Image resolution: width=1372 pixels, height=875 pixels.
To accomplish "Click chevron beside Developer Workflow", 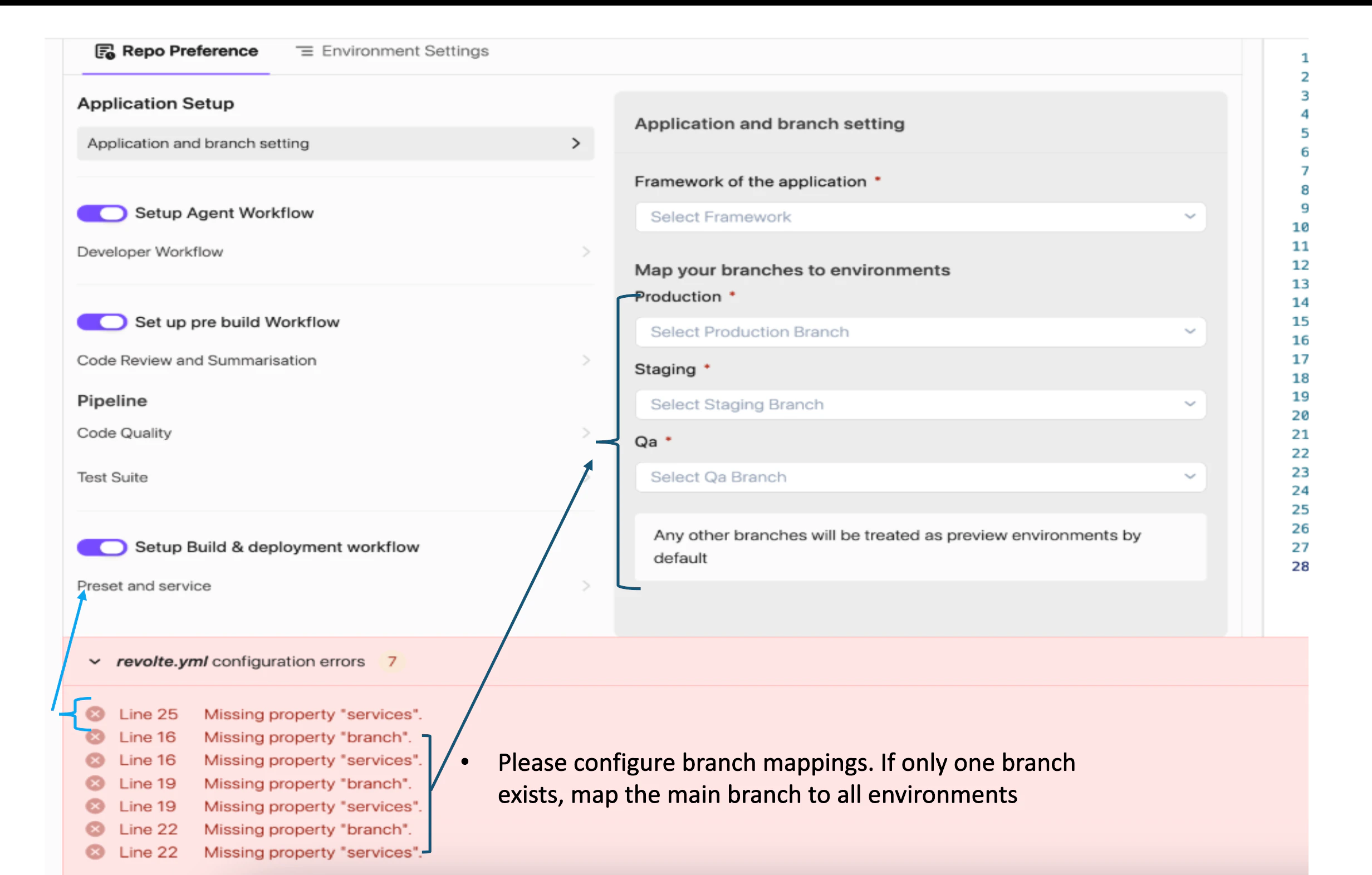I will (x=586, y=252).
